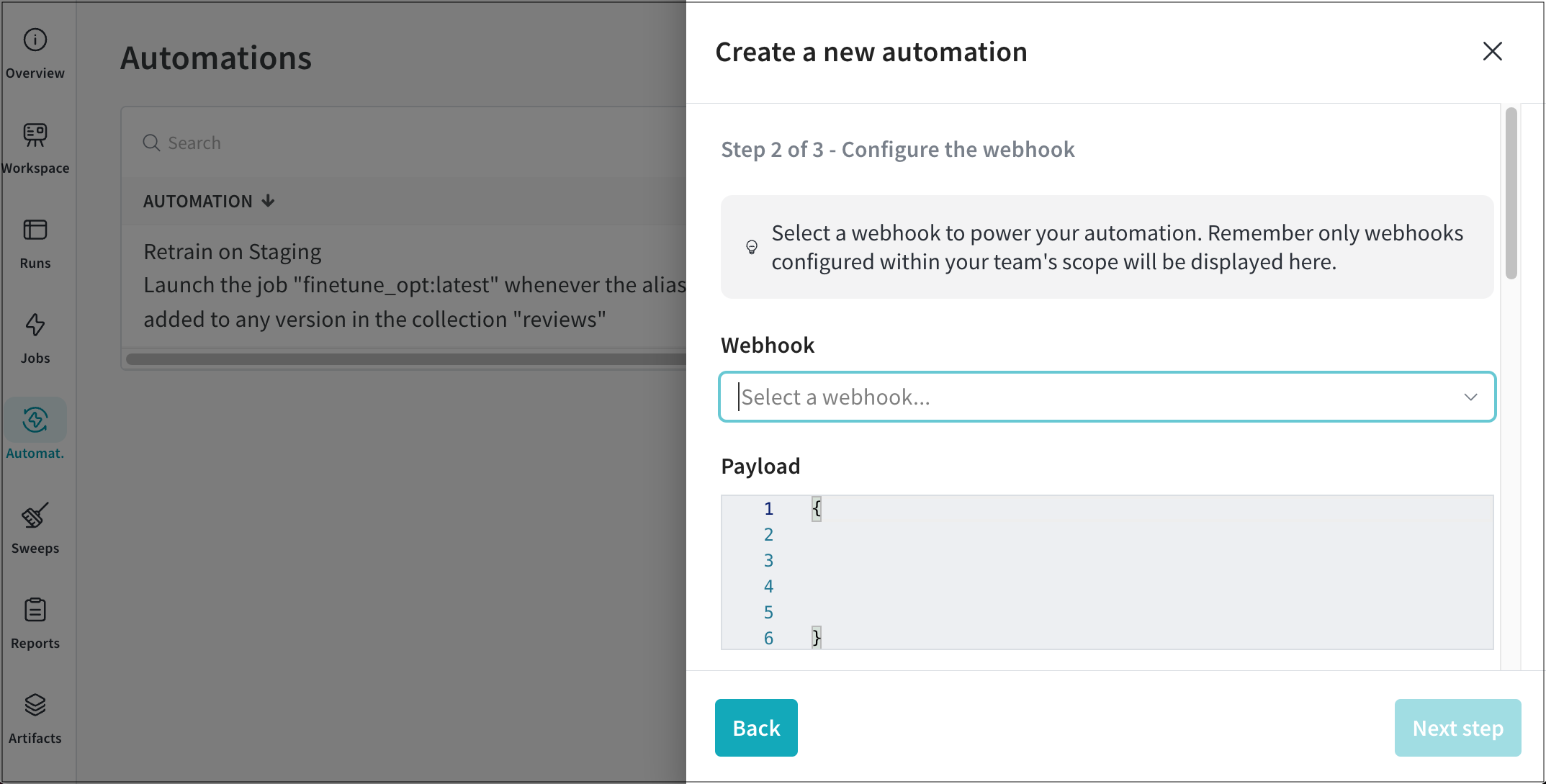Viewport: 1546px width, 784px height.
Task: Expand the webhook dropdown chevron
Action: pos(1470,397)
